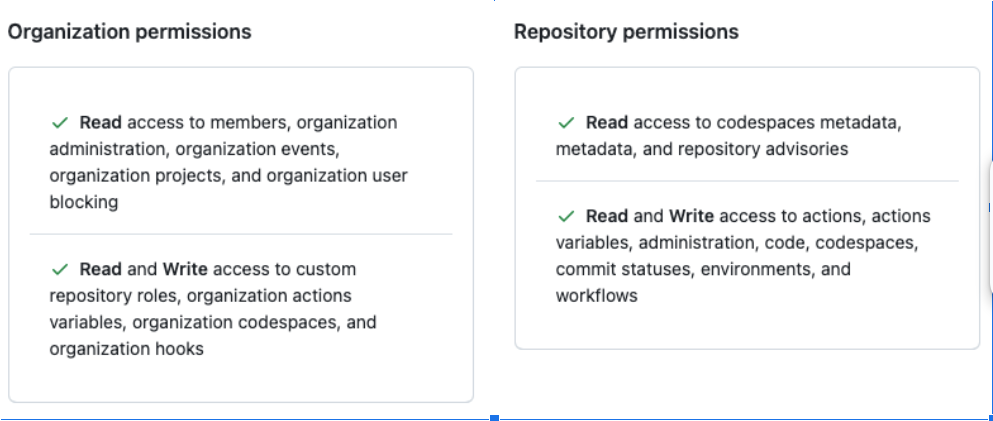The height and width of the screenshot is (421, 993).
Task: Select the Repository permissions heading
Action: [626, 32]
